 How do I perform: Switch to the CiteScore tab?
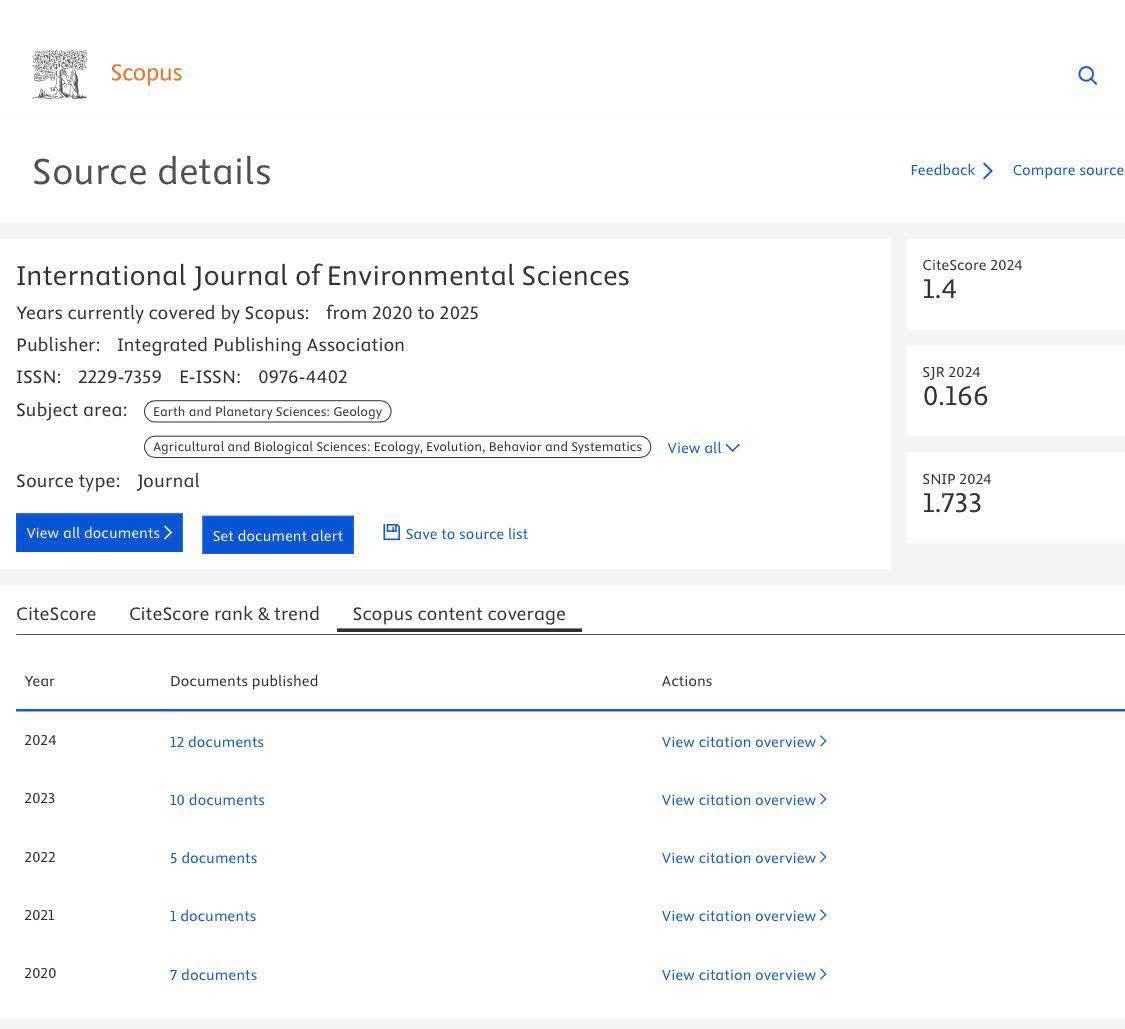coord(56,614)
